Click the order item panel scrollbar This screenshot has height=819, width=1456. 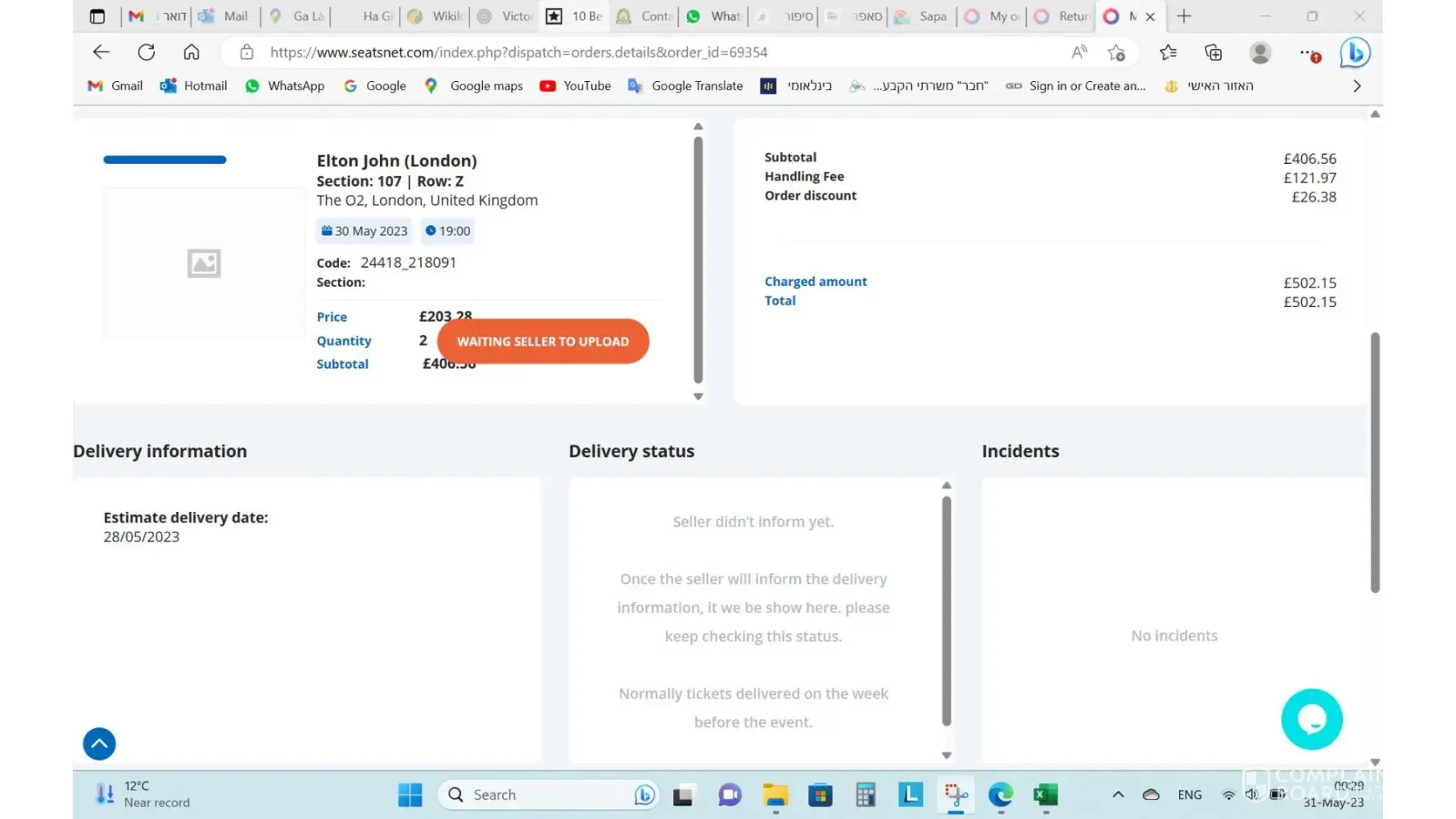(698, 260)
